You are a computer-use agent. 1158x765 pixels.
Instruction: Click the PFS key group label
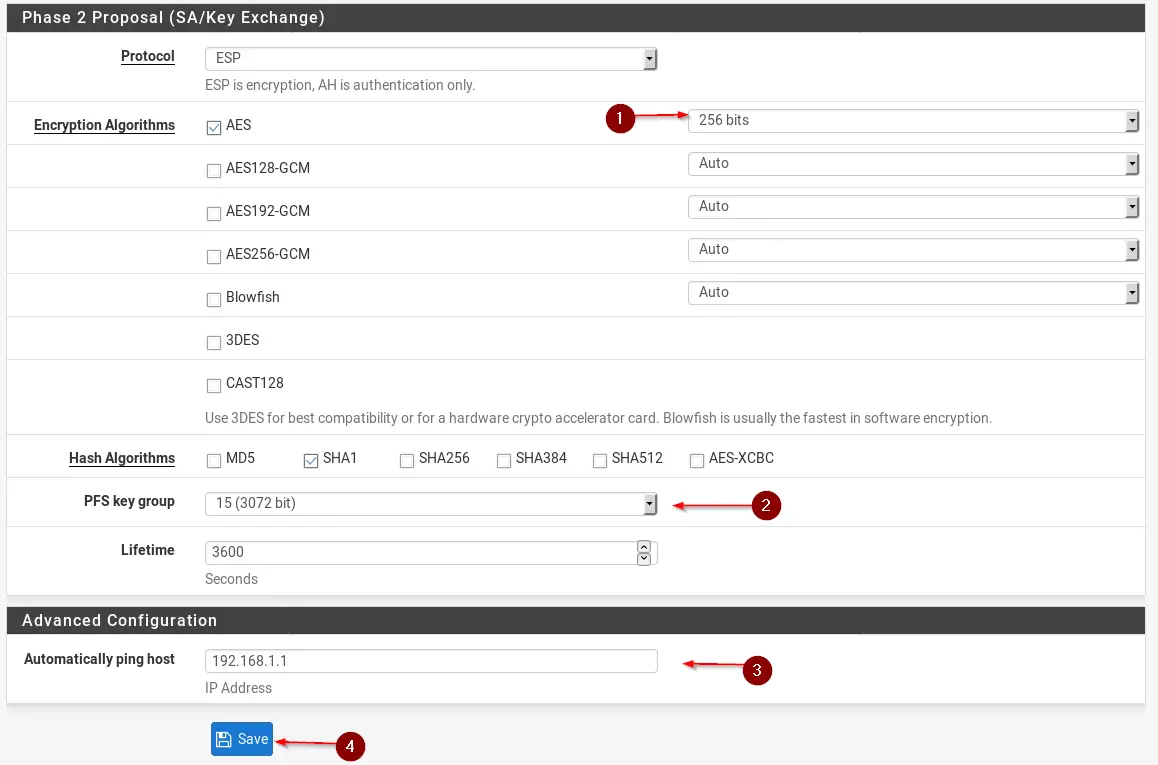coord(129,501)
